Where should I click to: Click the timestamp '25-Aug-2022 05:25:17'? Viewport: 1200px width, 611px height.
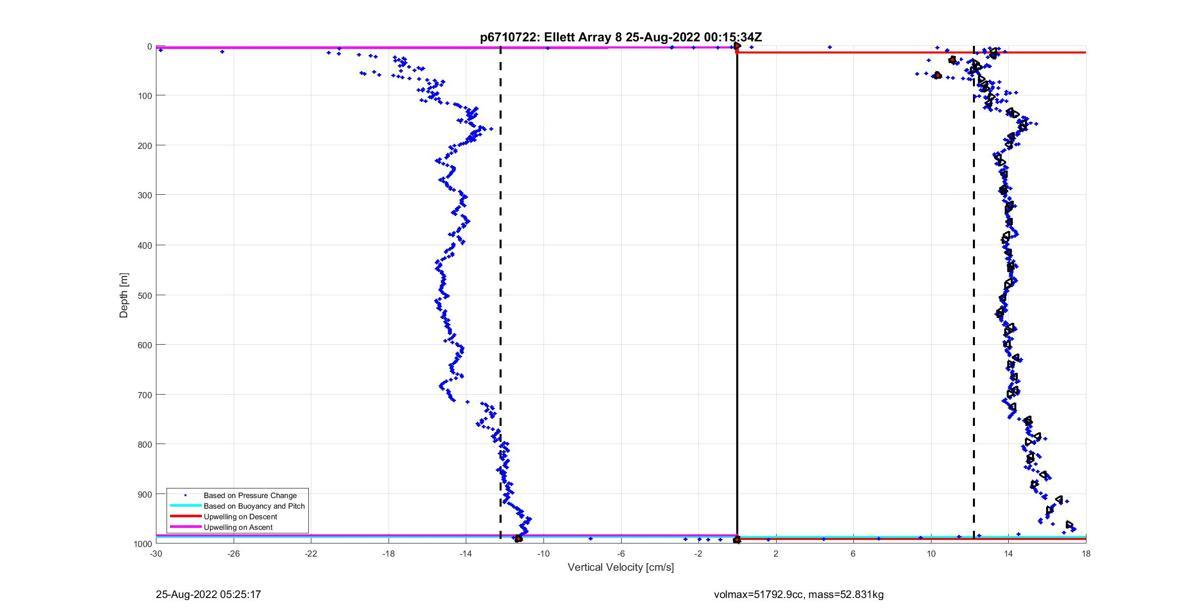[x=208, y=594]
